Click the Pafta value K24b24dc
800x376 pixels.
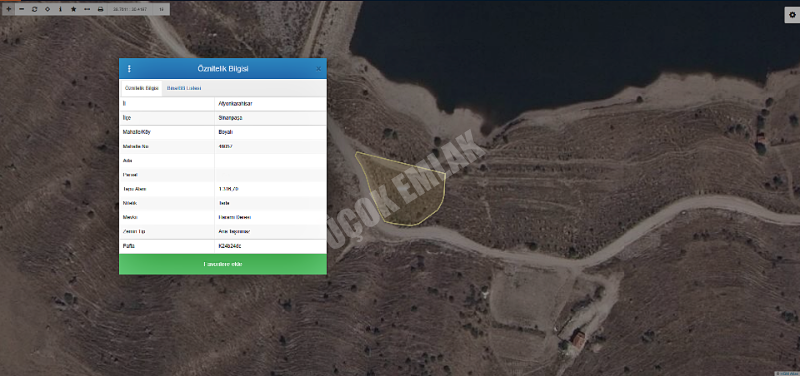[x=230, y=246]
